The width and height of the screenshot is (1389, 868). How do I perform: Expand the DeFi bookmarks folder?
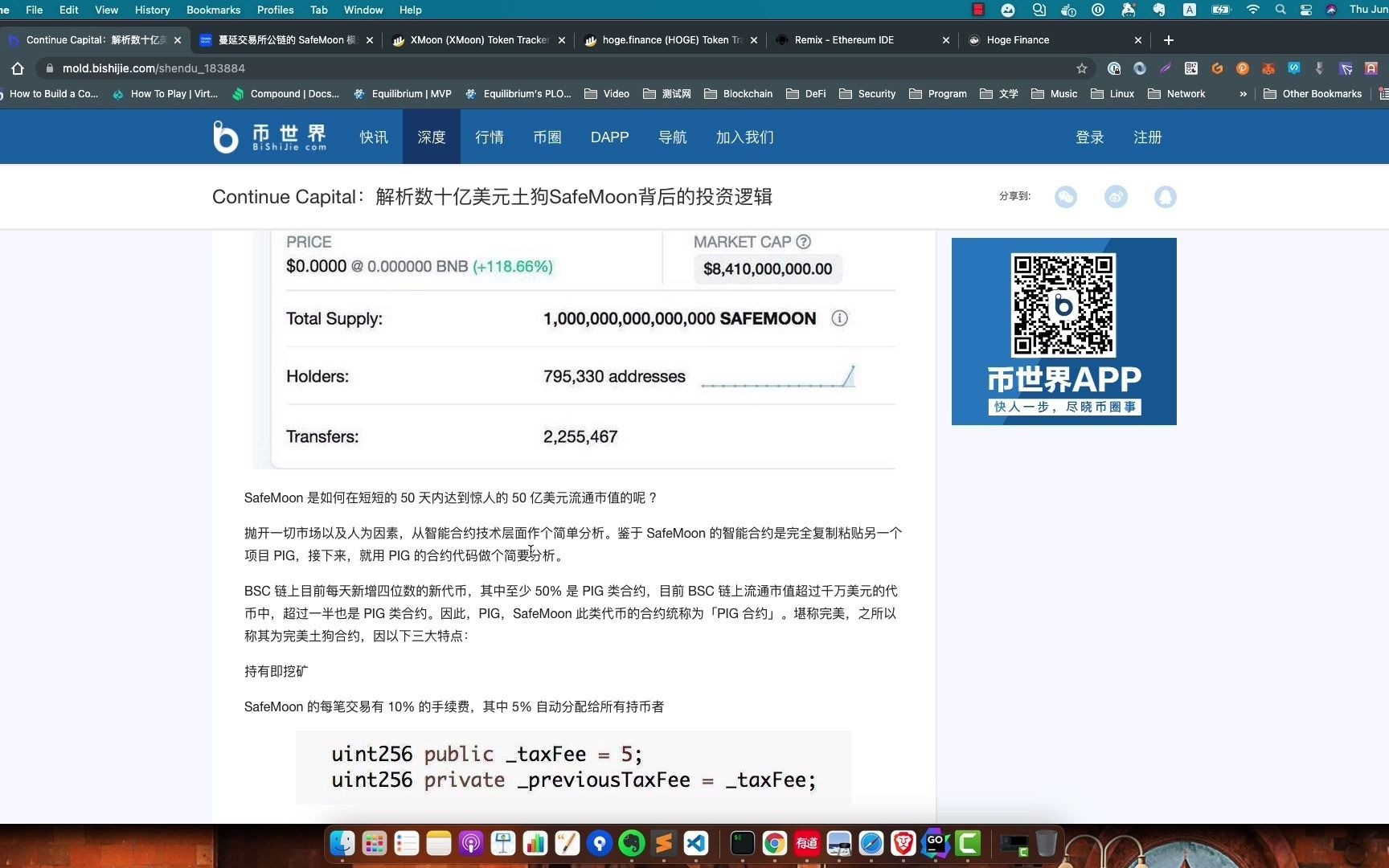point(806,94)
